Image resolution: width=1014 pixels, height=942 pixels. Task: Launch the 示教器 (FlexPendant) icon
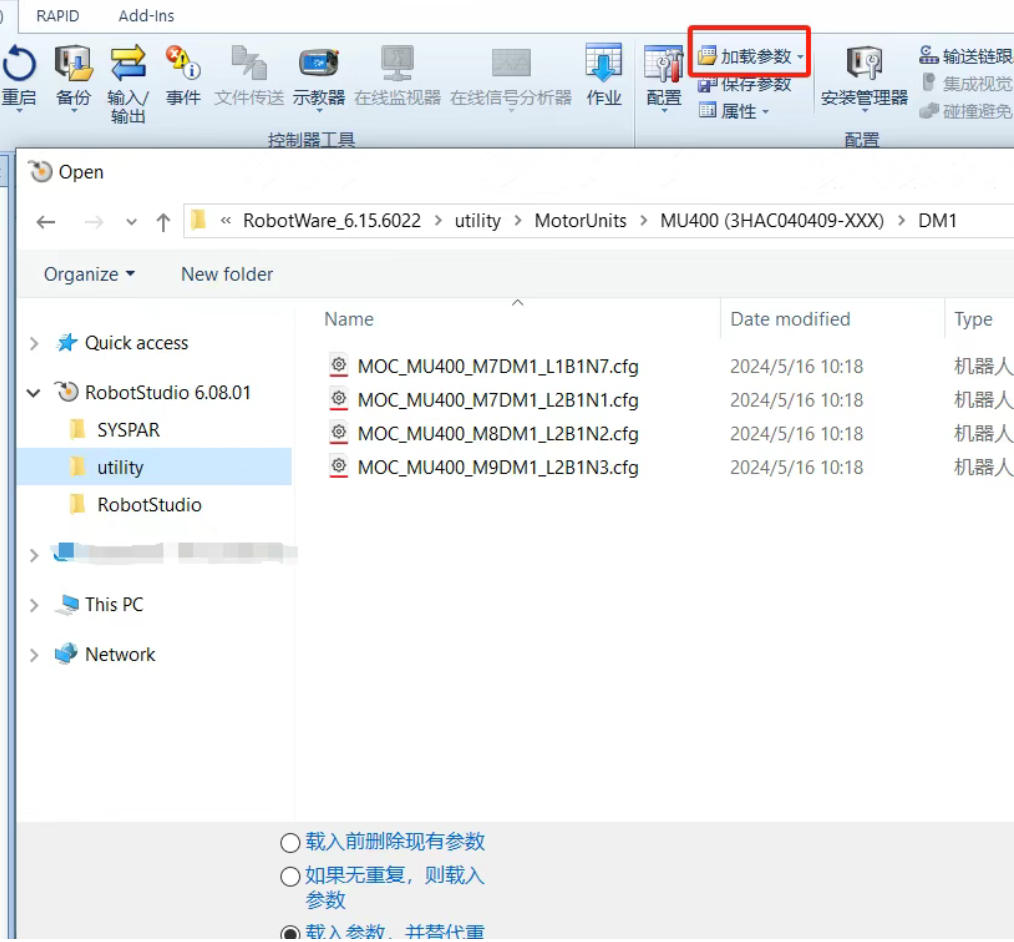(x=318, y=65)
